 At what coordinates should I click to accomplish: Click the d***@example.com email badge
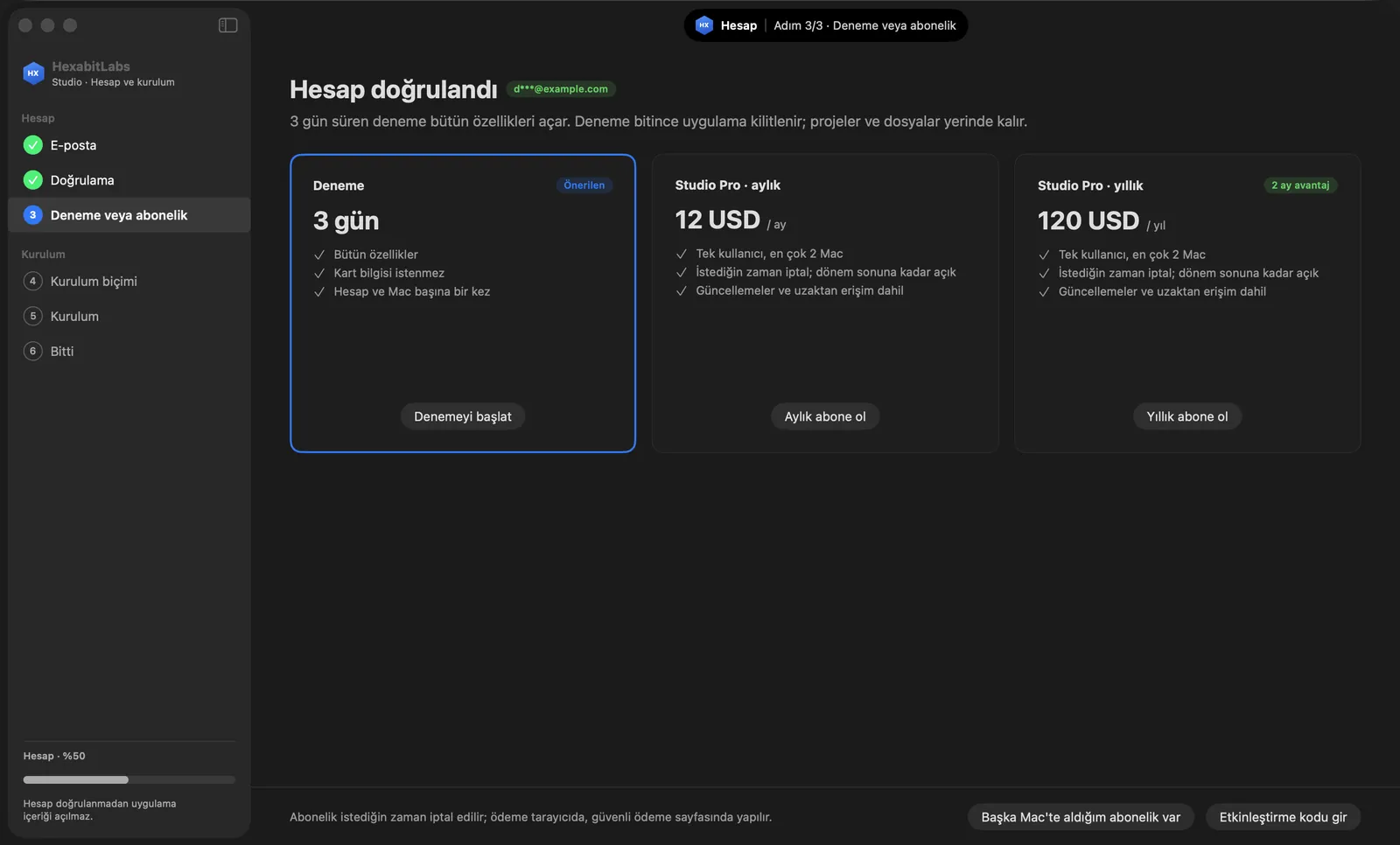pyautogui.click(x=561, y=89)
